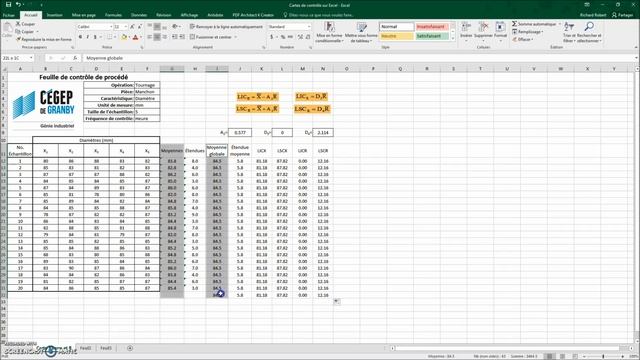The width and height of the screenshot is (640, 360).
Task: Decrease decimal places
Action: tap(308, 37)
